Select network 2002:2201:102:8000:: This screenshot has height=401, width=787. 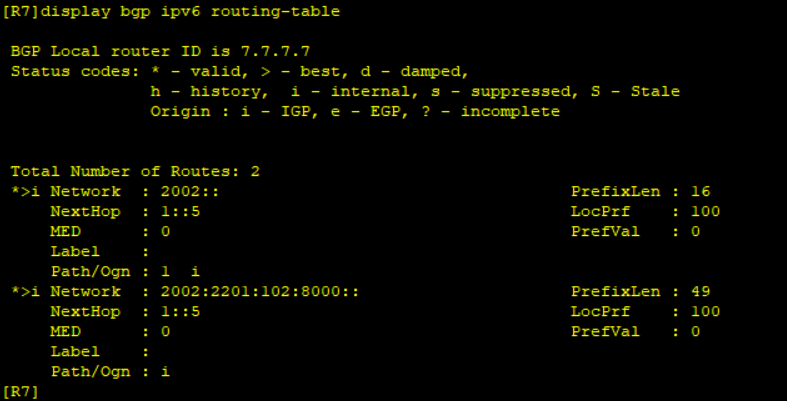coord(260,292)
